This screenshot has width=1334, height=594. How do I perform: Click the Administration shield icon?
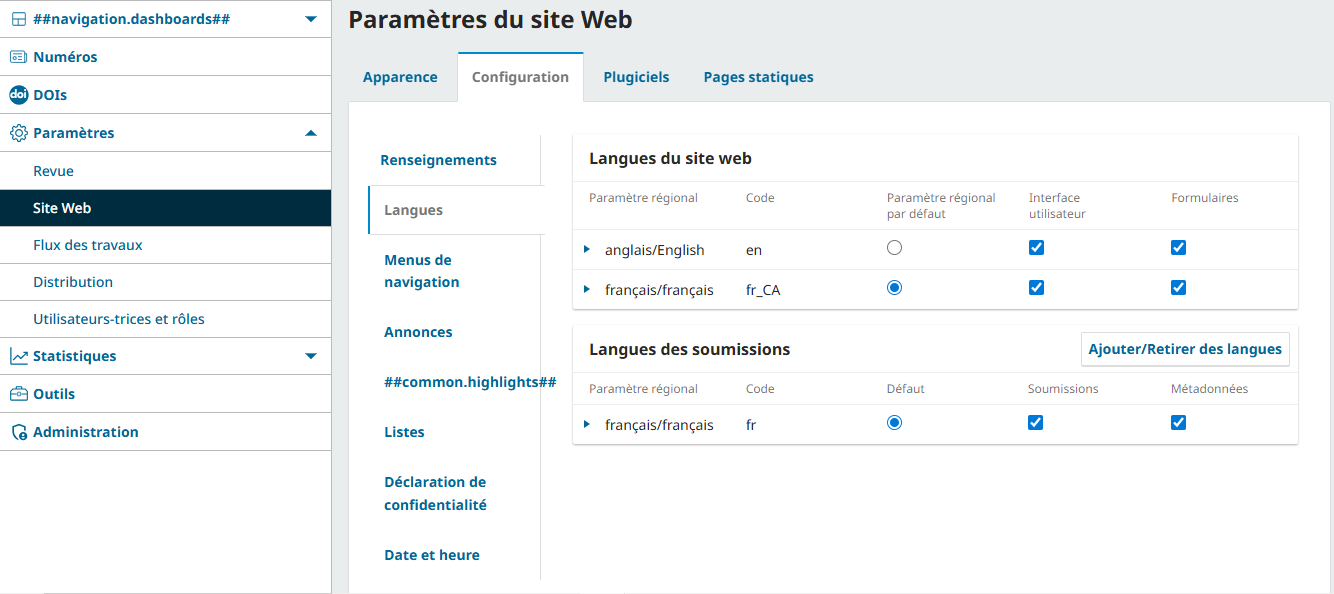click(x=18, y=432)
